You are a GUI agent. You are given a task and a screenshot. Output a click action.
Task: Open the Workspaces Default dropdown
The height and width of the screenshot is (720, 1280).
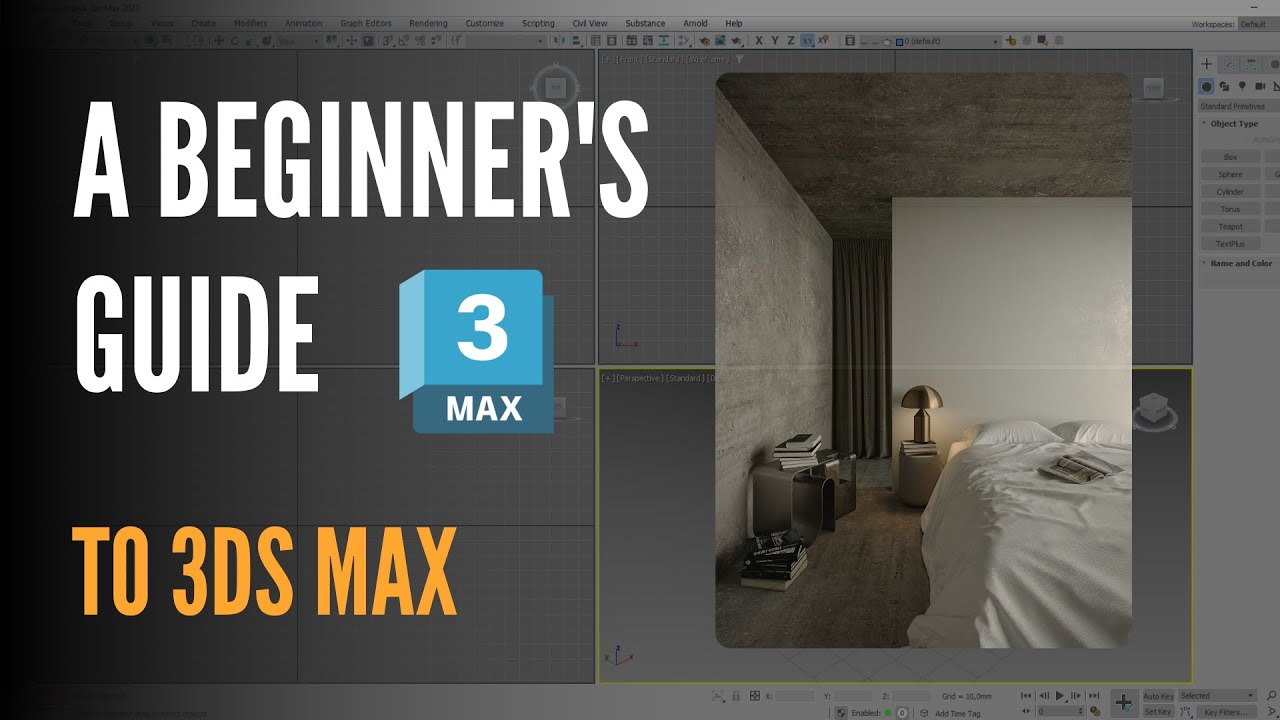pyautogui.click(x=1258, y=24)
